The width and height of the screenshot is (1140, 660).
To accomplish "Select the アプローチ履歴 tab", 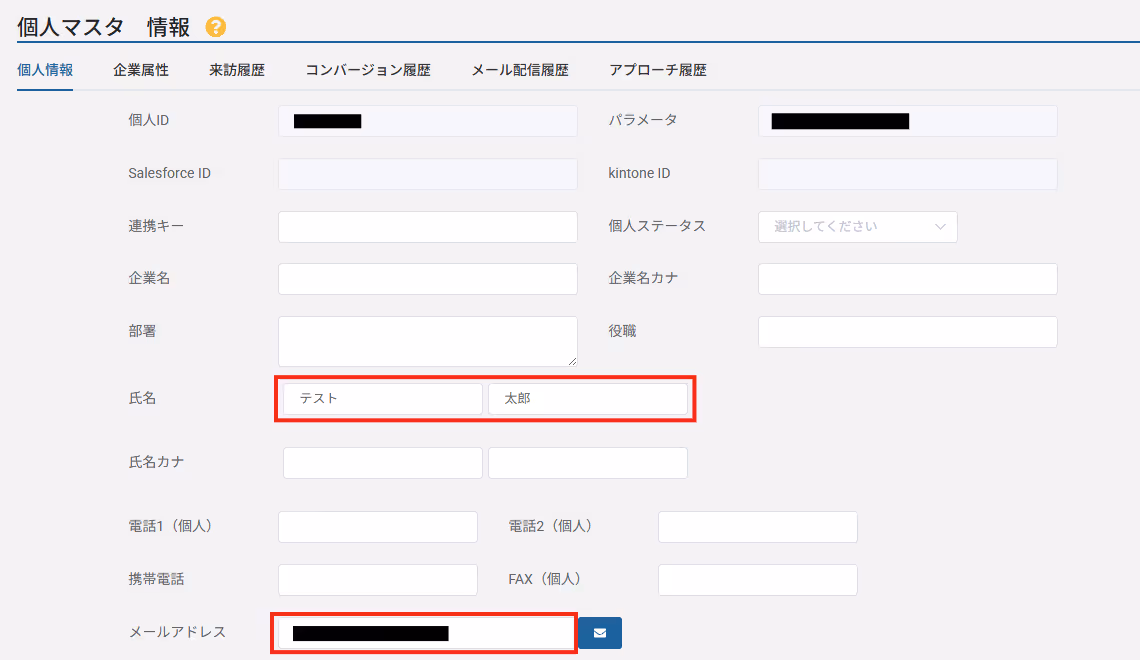I will (658, 70).
